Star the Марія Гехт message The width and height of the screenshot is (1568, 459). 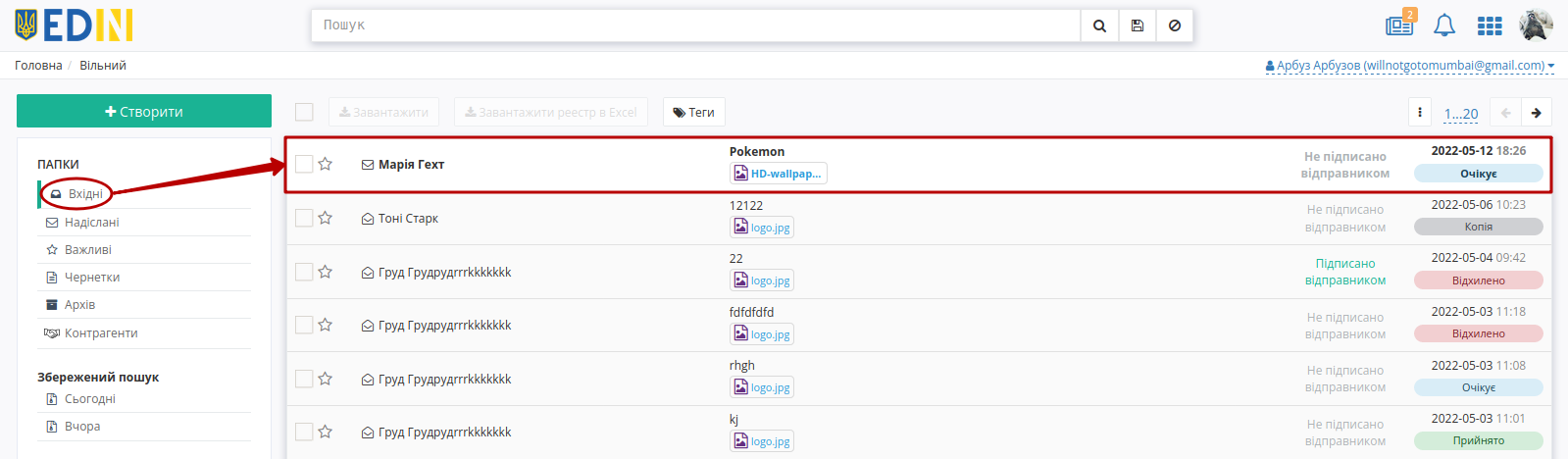pos(326,164)
